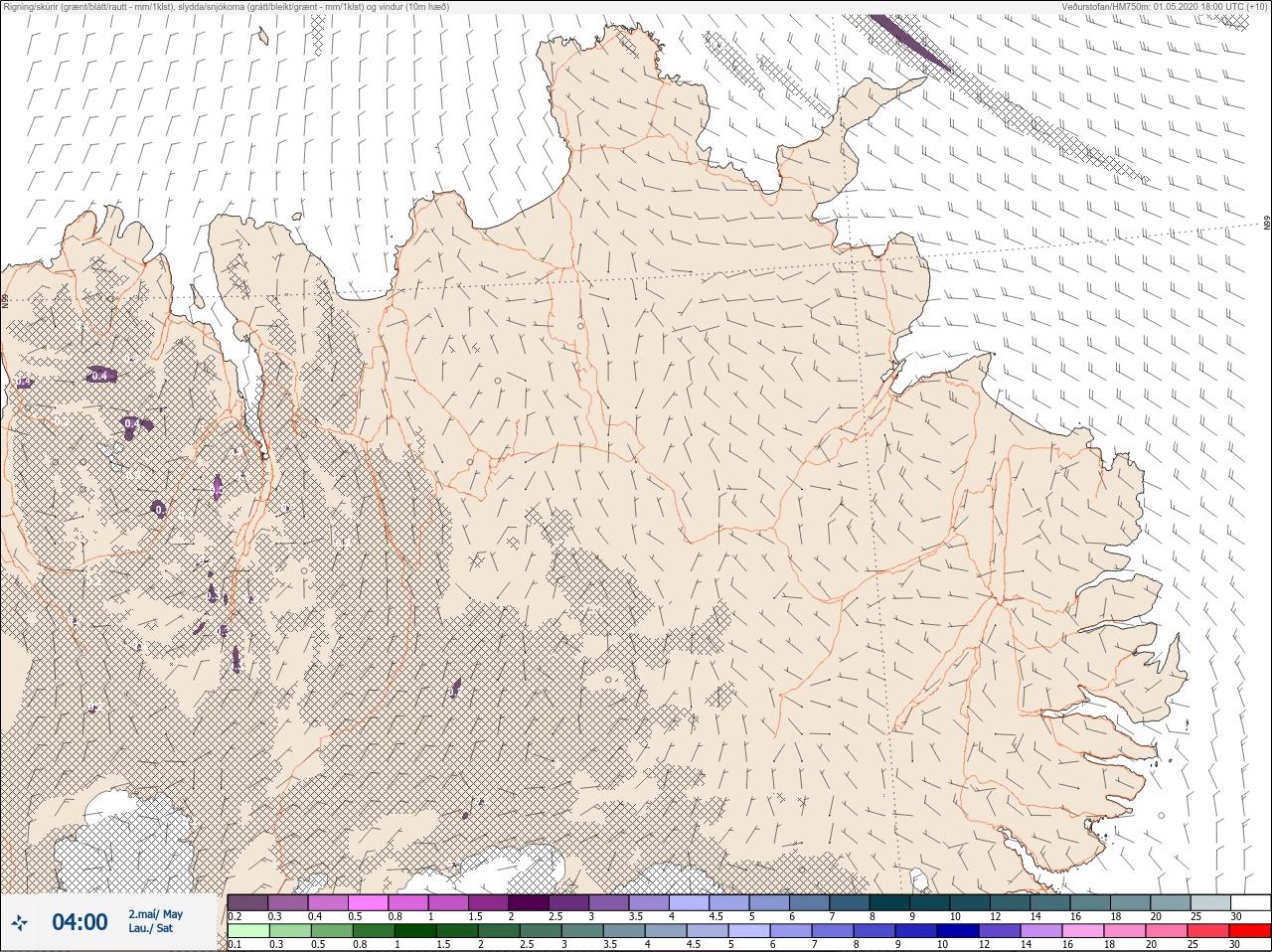The height and width of the screenshot is (952, 1272).
Task: Click the dark purple snow band at top right
Action: point(912,43)
